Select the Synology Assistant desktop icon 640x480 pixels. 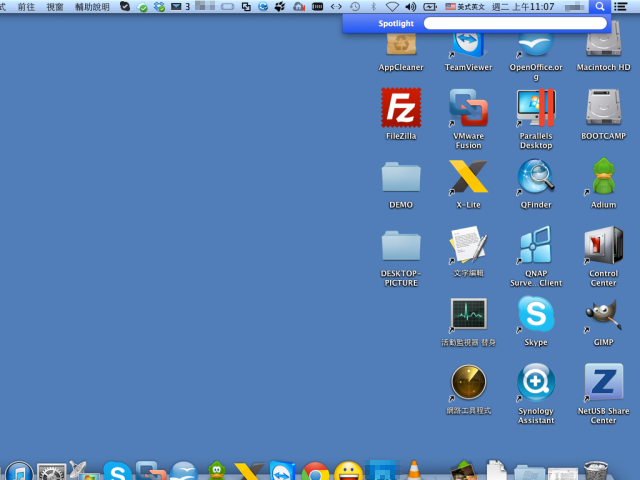pyautogui.click(x=536, y=382)
